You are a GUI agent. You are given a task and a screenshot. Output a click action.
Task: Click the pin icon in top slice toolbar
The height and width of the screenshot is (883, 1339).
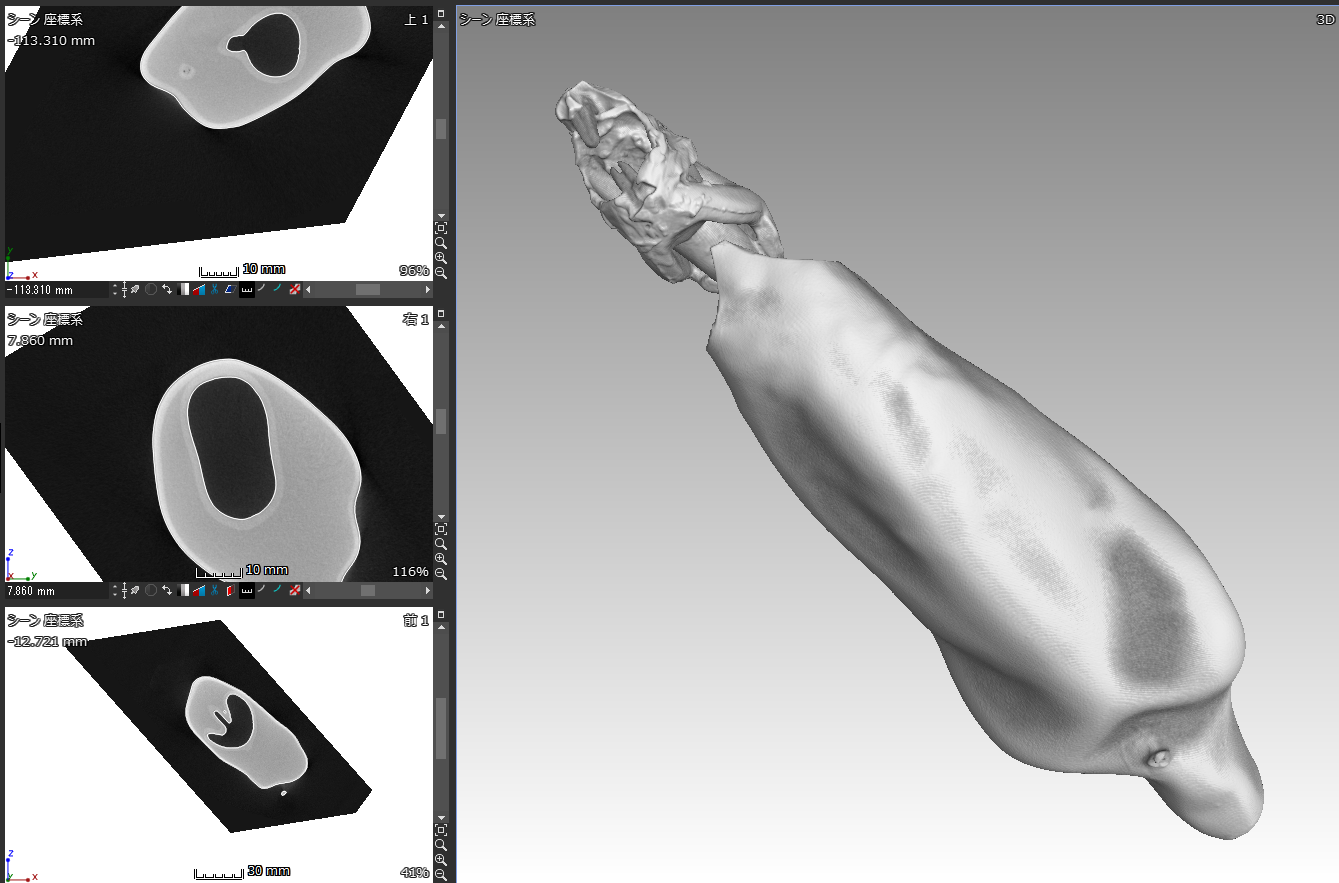tap(135, 289)
